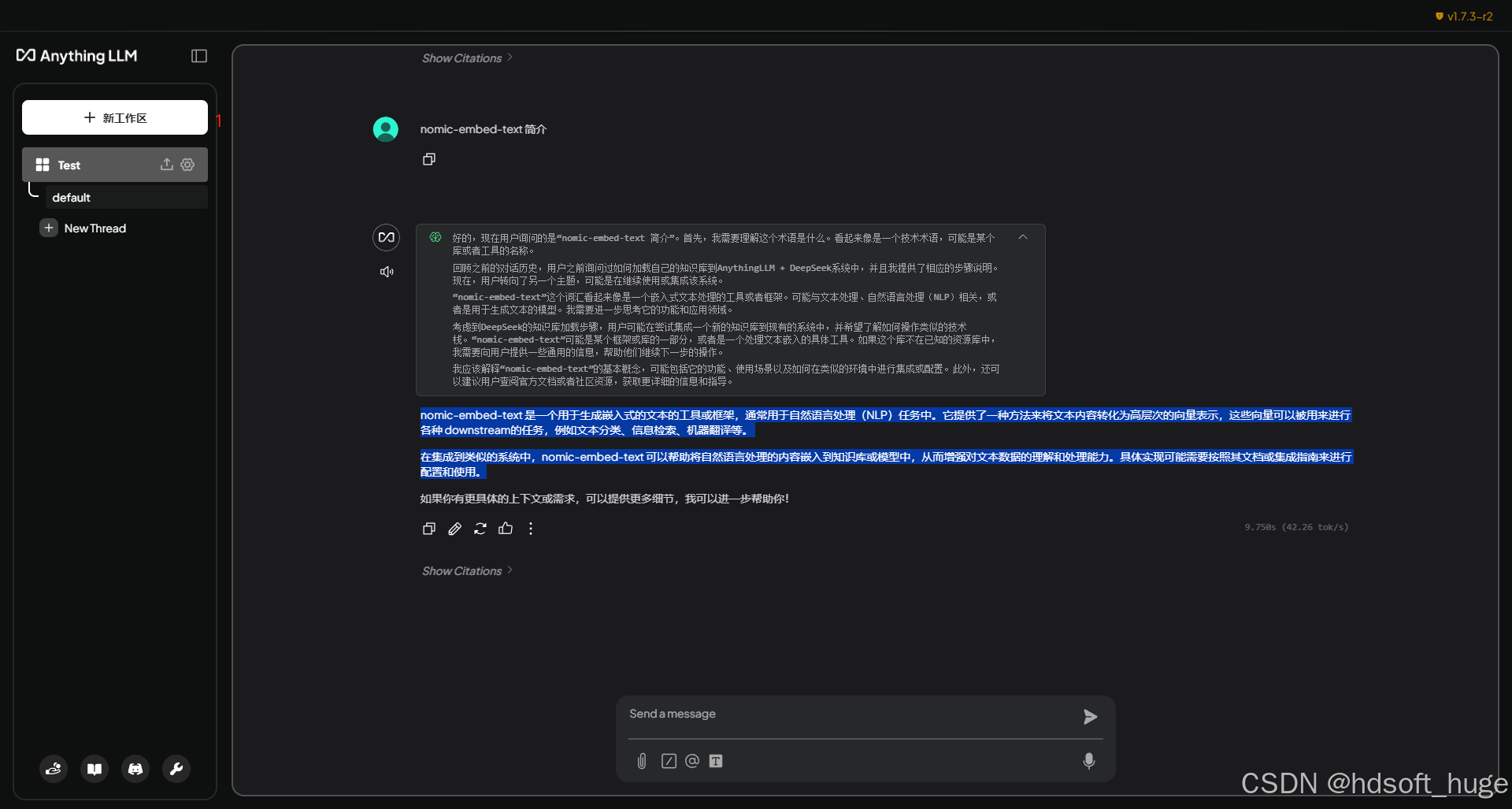Click the user avatar icon
Viewport: 1512px width, 809px height.
coord(386,129)
